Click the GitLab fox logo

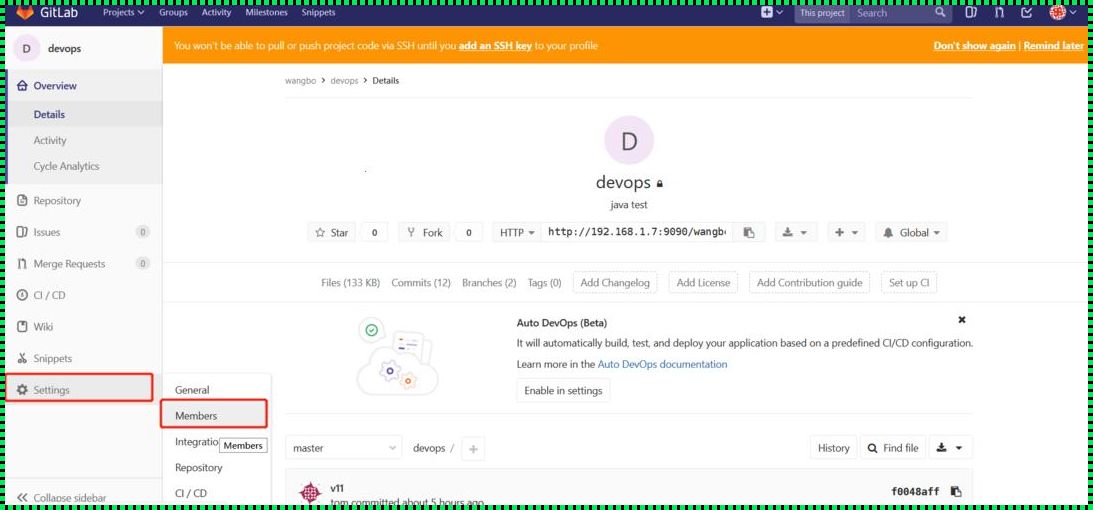[25, 13]
